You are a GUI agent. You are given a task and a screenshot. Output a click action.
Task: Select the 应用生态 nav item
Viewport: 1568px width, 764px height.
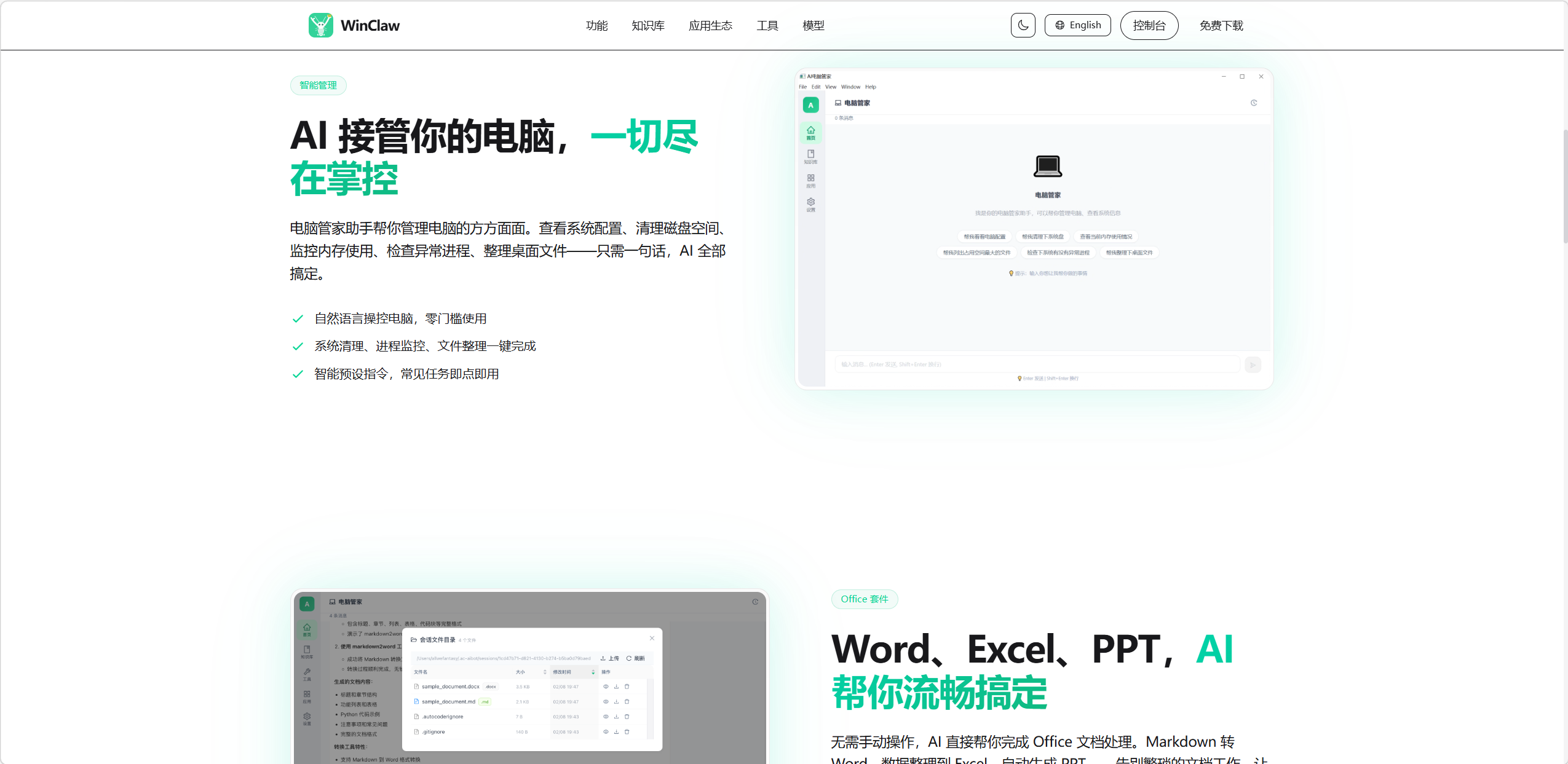710,25
